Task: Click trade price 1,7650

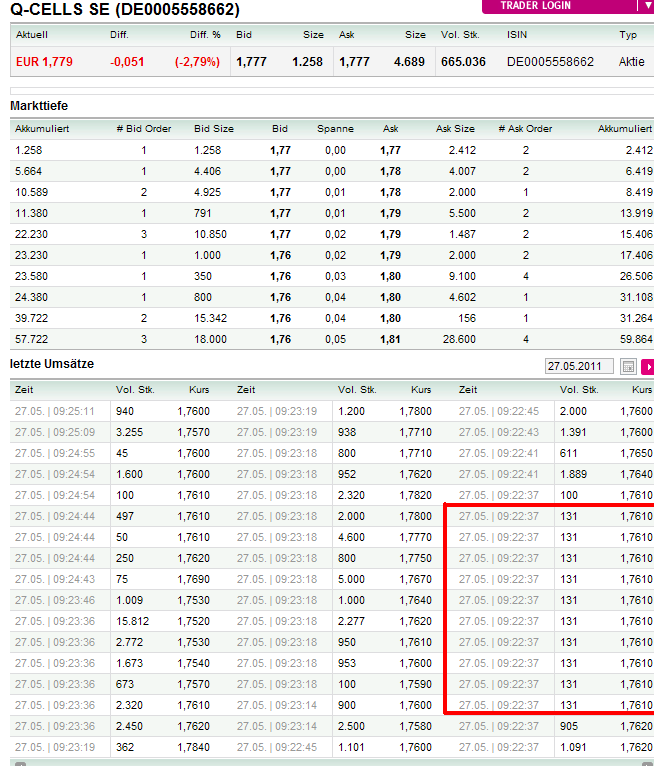Action: click(x=636, y=453)
